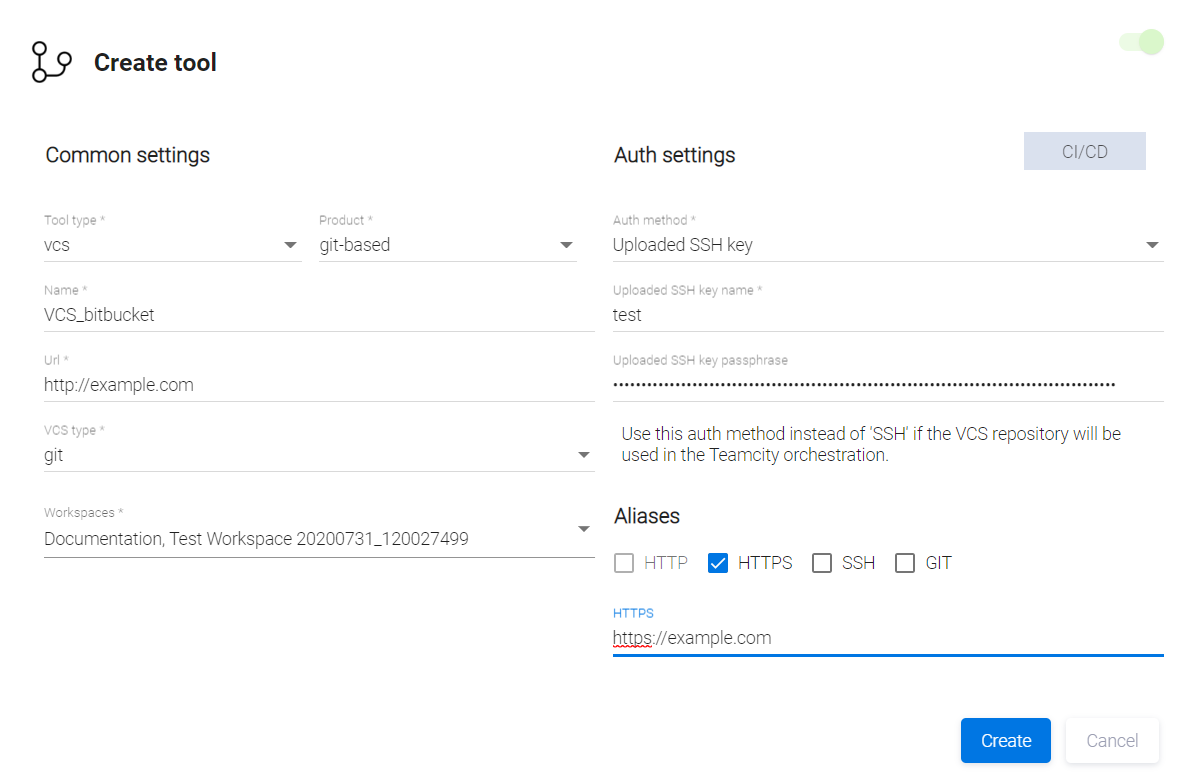Viewport: 1189px width, 778px height.
Task: Uncheck the HTTPS alias checkbox
Action: (717, 563)
